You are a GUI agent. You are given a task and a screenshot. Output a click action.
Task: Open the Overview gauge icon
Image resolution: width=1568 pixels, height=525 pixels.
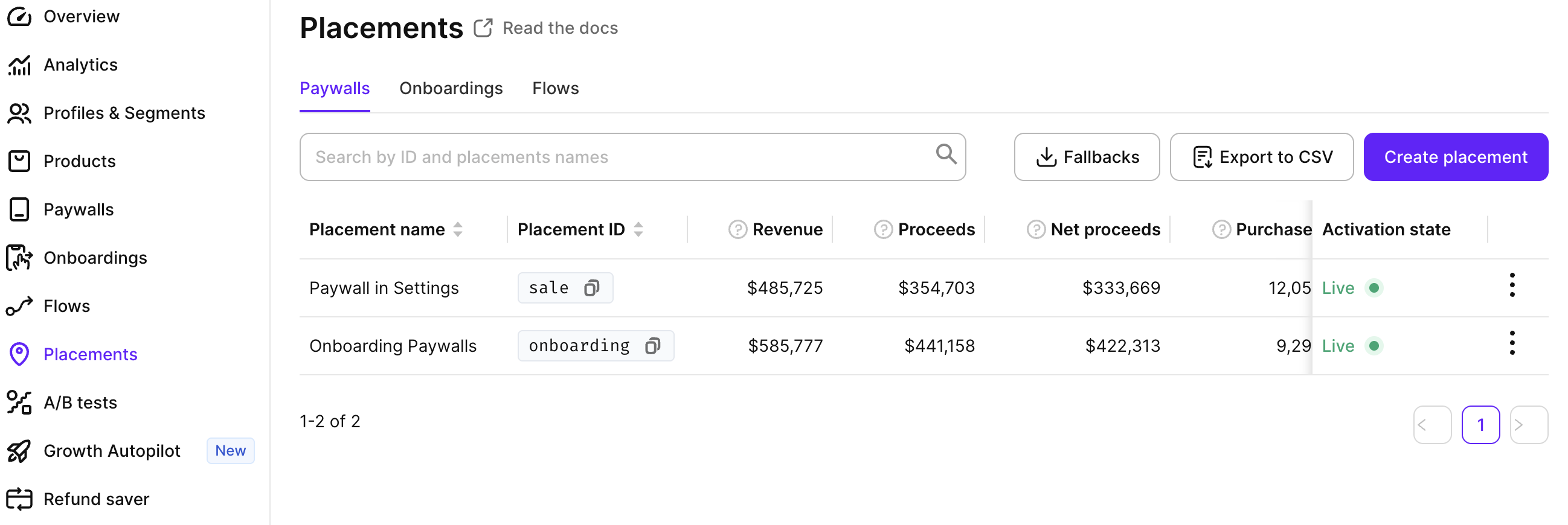(x=19, y=16)
